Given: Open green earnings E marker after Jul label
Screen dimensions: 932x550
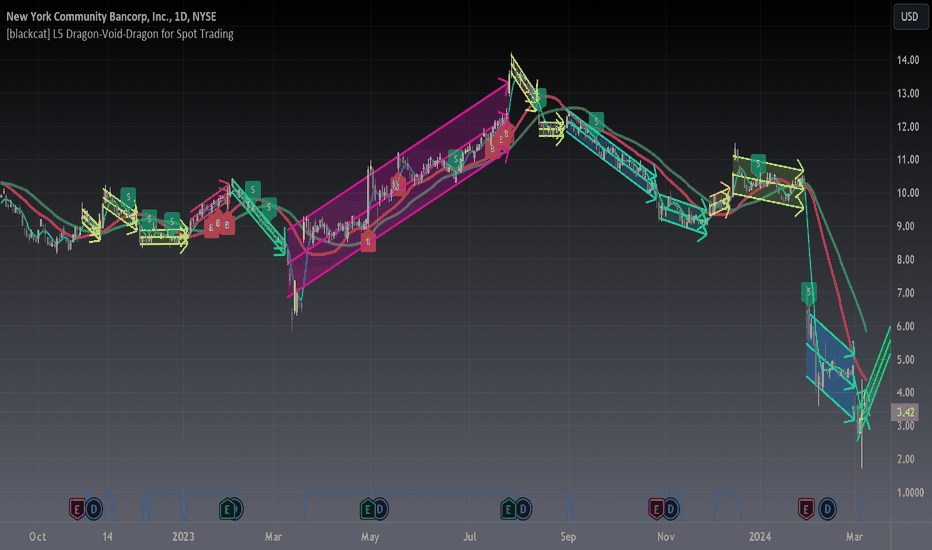Looking at the screenshot, I should [508, 509].
